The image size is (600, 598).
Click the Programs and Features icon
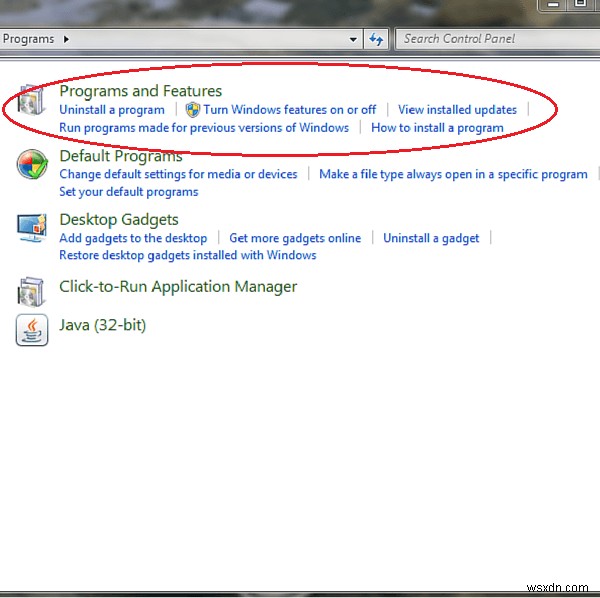point(32,100)
